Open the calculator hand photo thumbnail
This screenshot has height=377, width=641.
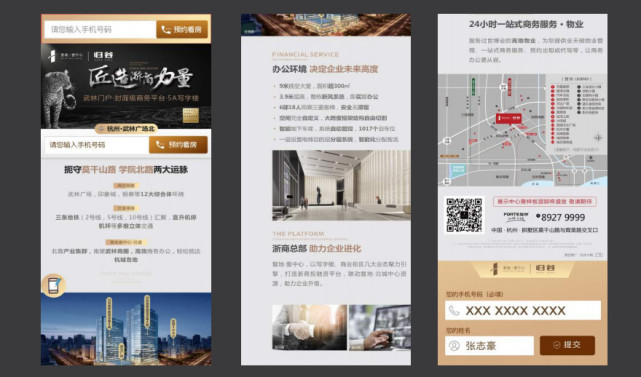[380, 328]
